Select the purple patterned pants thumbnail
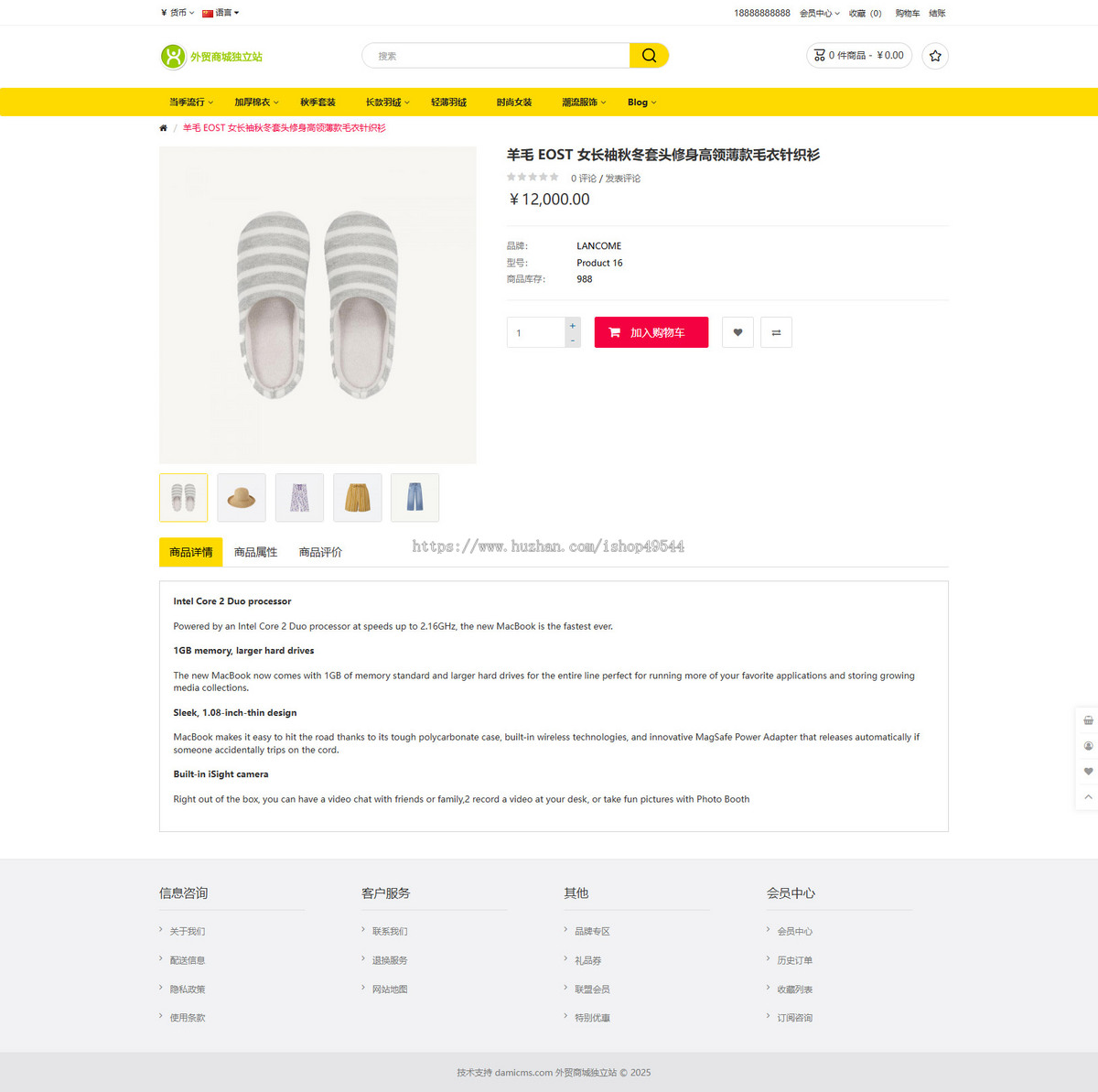This screenshot has width=1098, height=1092. pyautogui.click(x=299, y=498)
